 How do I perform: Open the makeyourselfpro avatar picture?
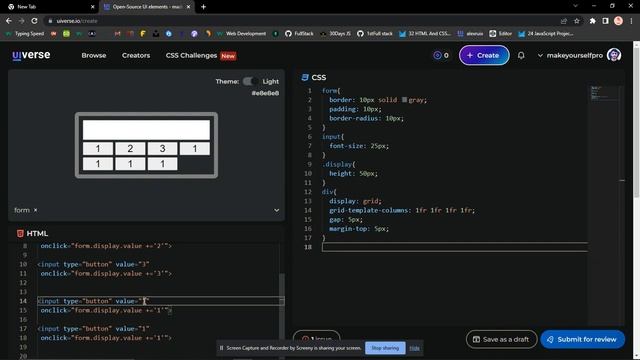(614, 55)
